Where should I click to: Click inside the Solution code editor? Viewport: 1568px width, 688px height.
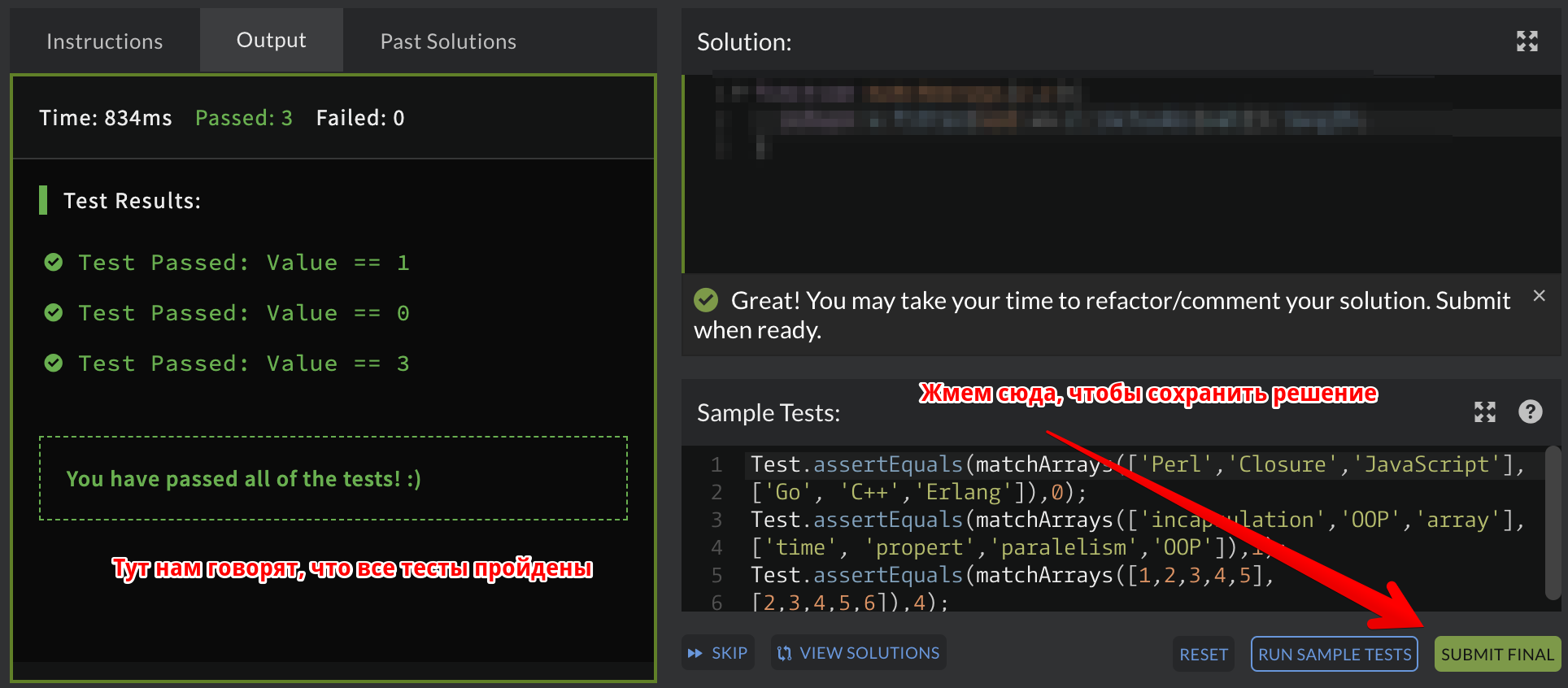(1122, 174)
